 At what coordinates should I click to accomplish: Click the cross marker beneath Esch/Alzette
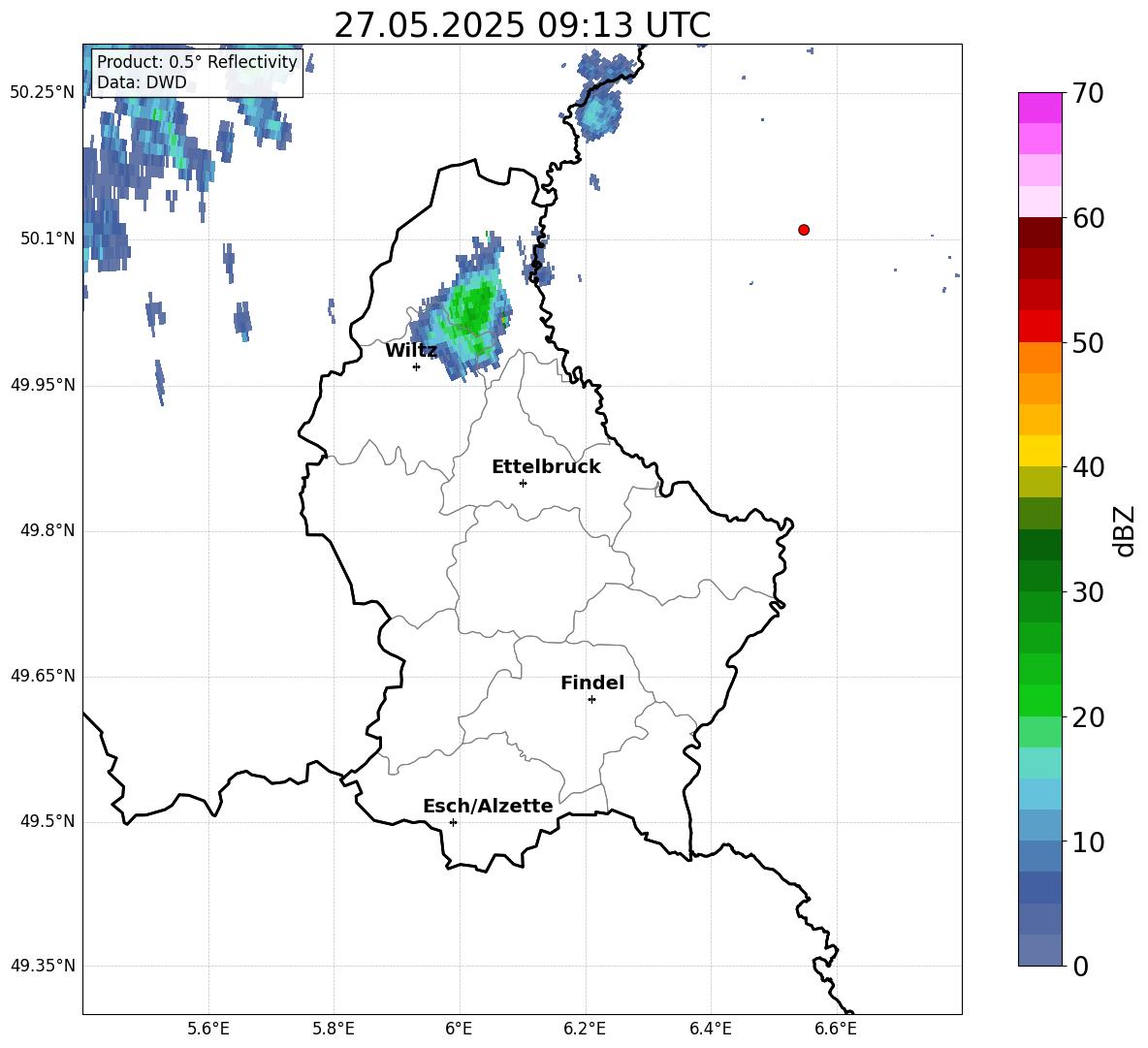tap(453, 822)
